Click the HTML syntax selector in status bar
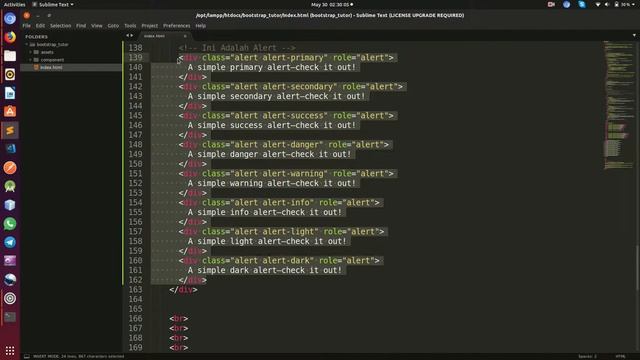Screen dimensions: 640x360 [x=620, y=356]
